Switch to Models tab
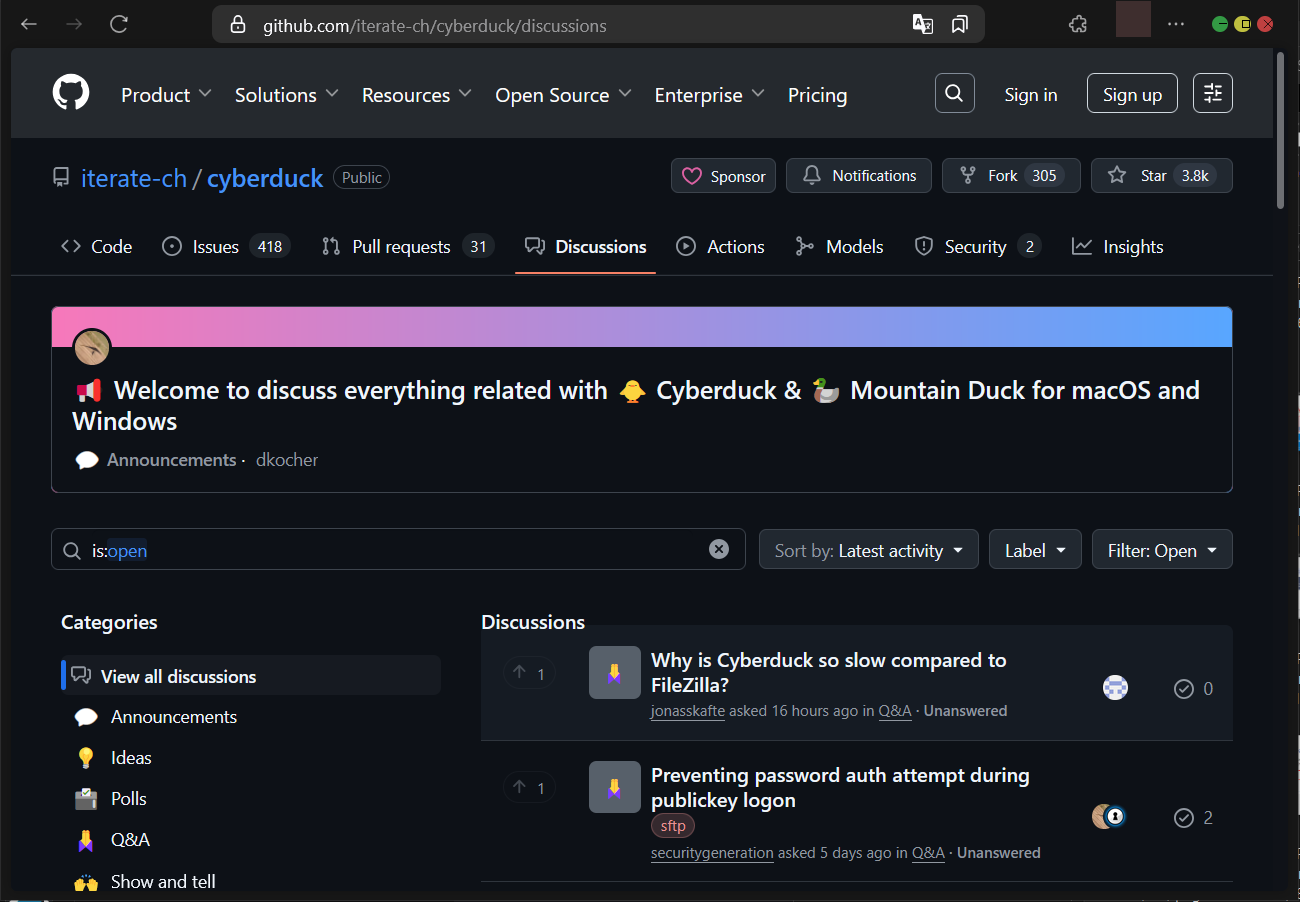This screenshot has height=902, width=1300. point(839,246)
